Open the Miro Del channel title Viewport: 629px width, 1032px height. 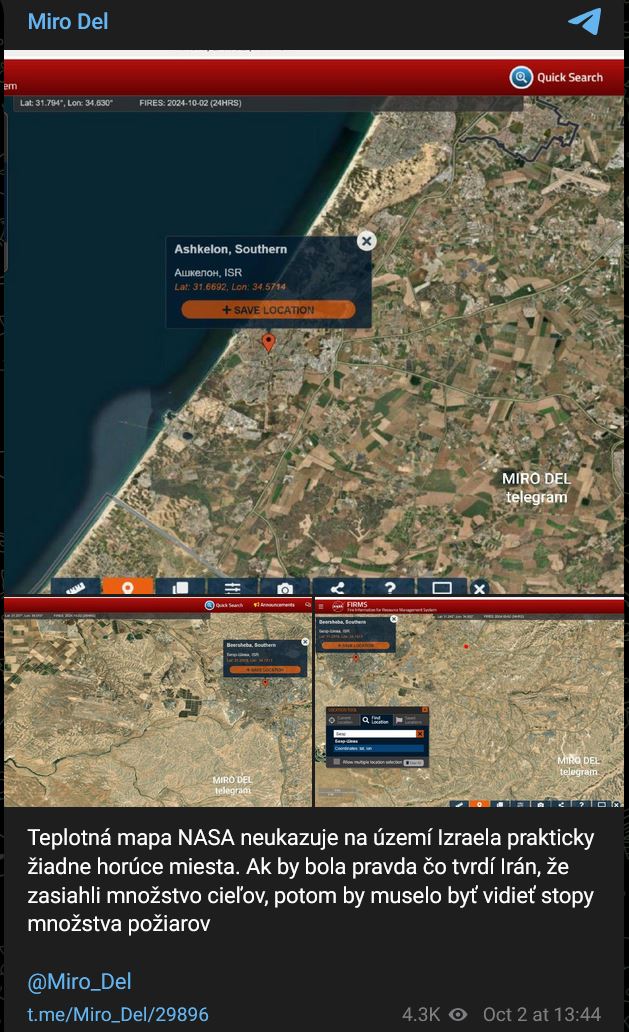click(68, 22)
